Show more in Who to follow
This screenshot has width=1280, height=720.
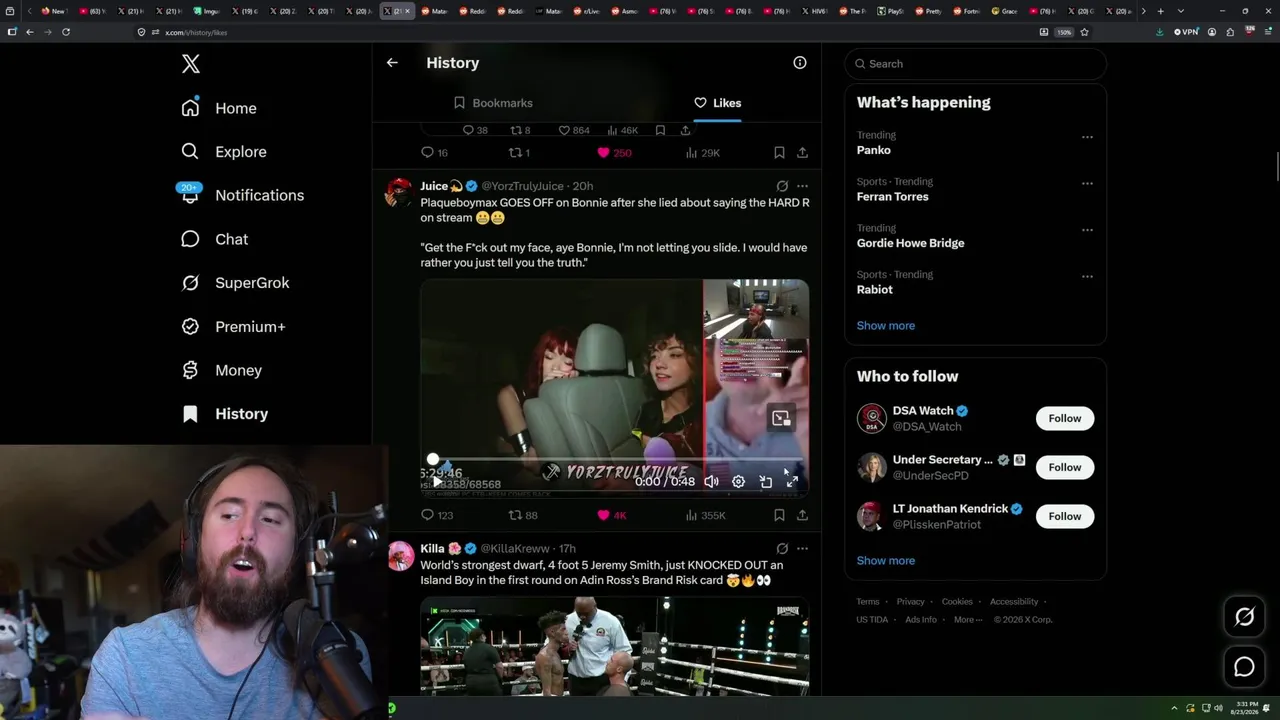tap(886, 561)
